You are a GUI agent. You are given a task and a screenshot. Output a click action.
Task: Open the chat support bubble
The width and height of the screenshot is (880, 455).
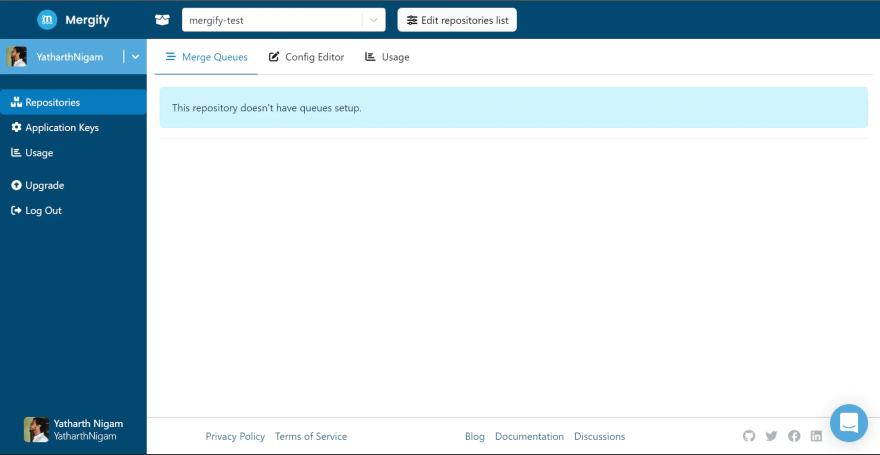(849, 423)
